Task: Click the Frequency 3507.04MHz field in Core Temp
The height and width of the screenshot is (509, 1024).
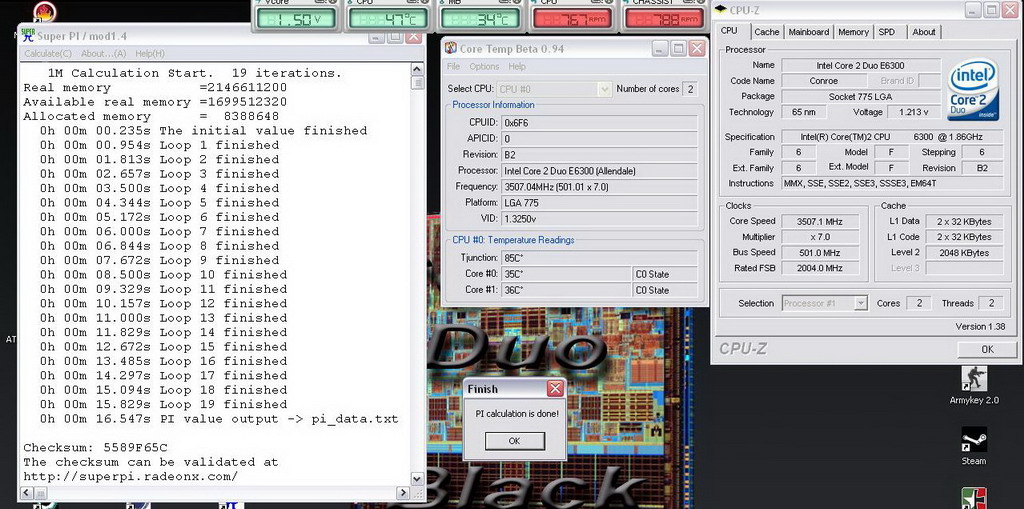Action: [x=599, y=187]
